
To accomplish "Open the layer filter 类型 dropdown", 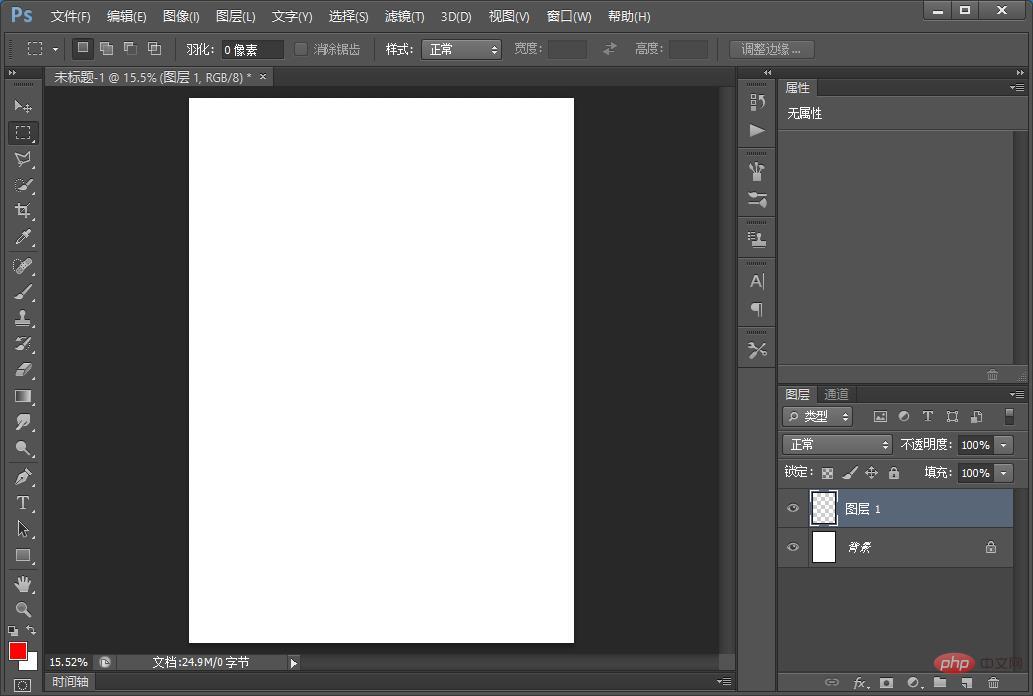I will point(818,417).
